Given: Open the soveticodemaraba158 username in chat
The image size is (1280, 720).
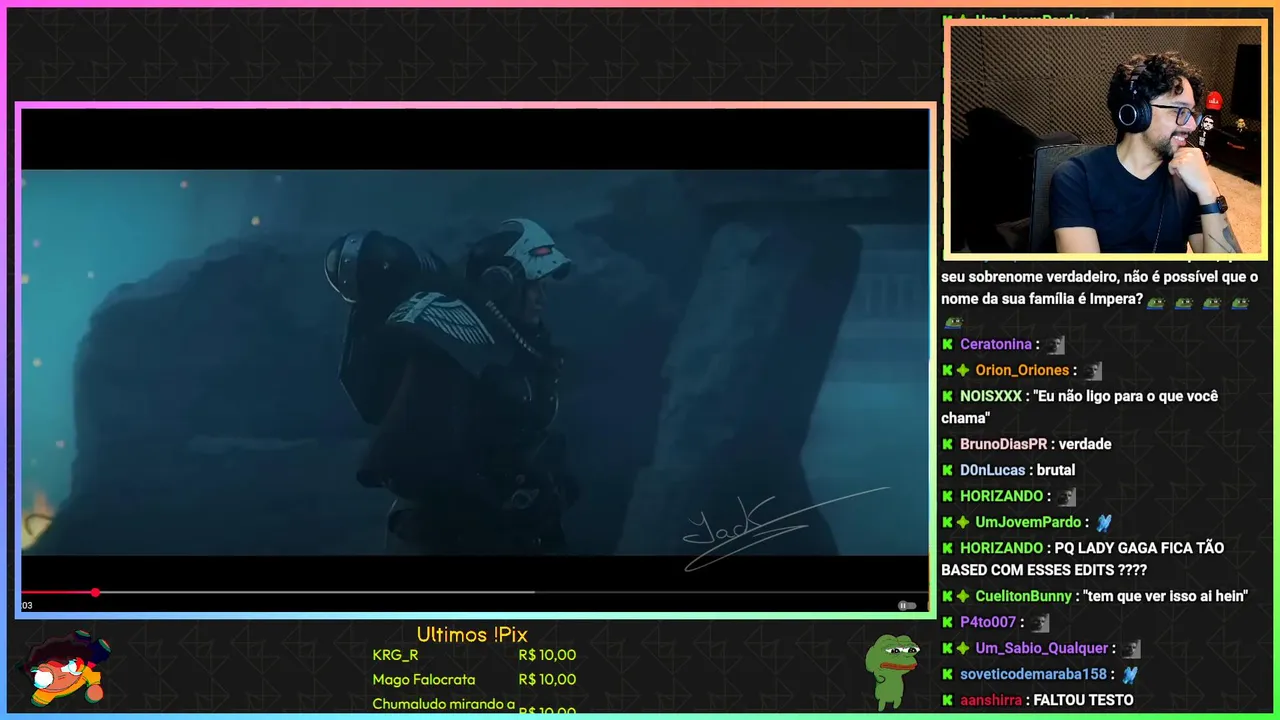Looking at the screenshot, I should pyautogui.click(x=1033, y=674).
